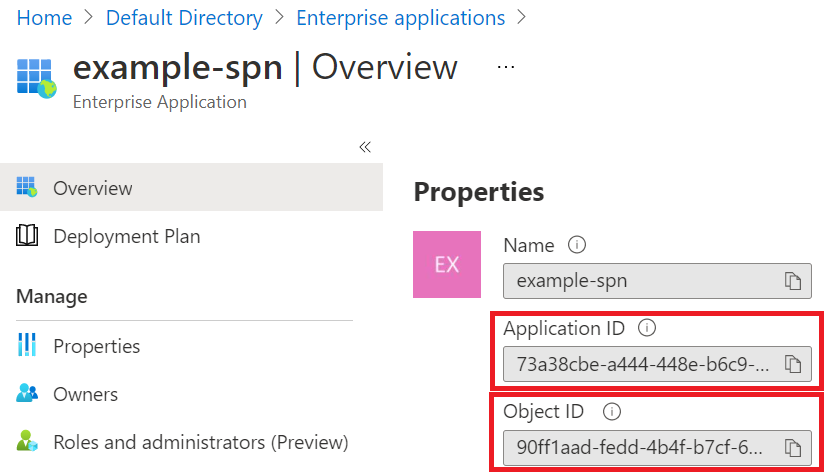Copy the Application ID to clipboard
839x474 pixels.
(x=793, y=364)
